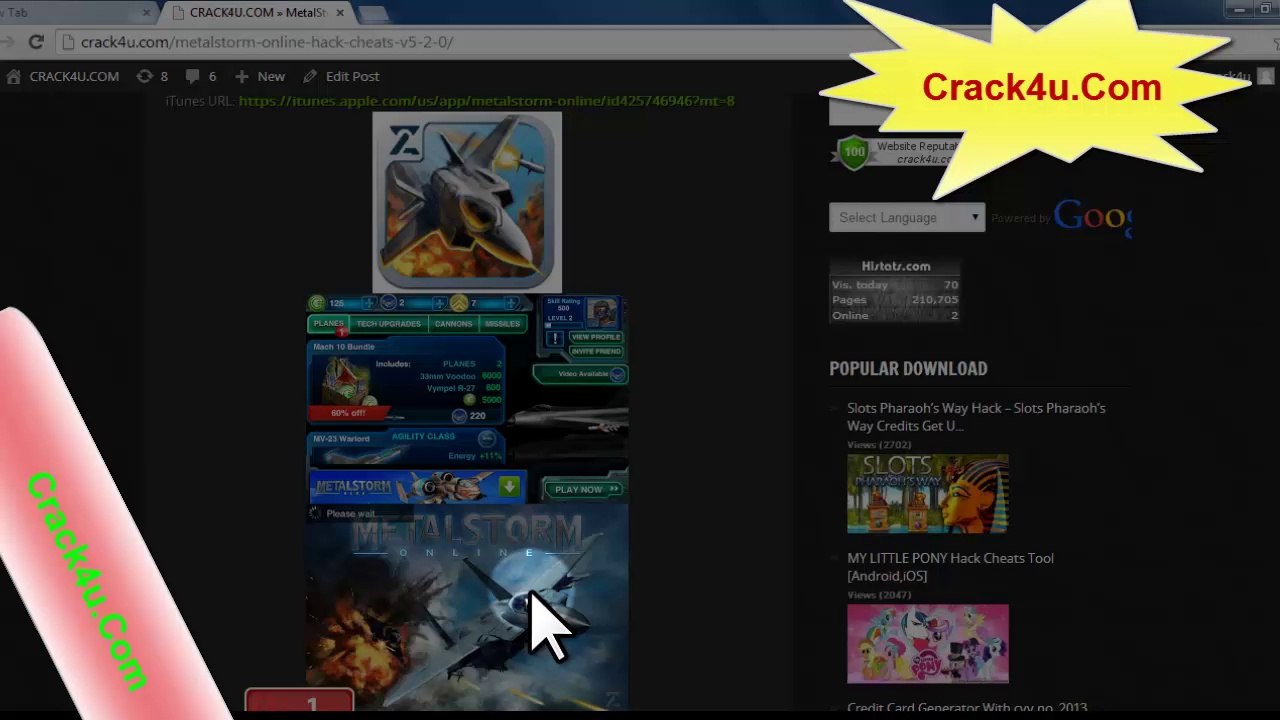Click the plus New item in admin bar
This screenshot has height=720, width=1280.
pos(260,76)
